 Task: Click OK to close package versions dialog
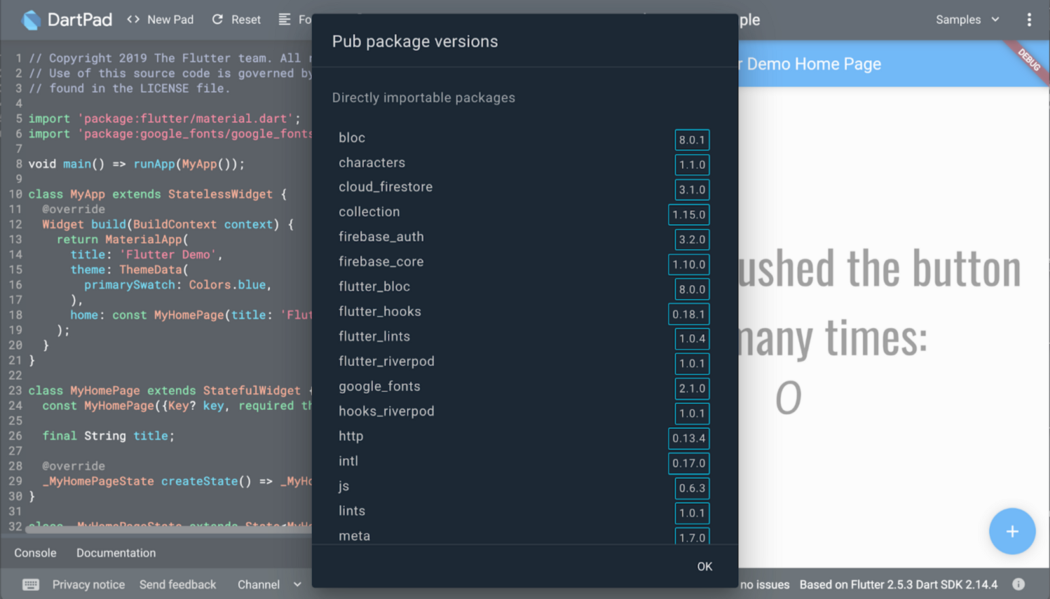point(704,567)
